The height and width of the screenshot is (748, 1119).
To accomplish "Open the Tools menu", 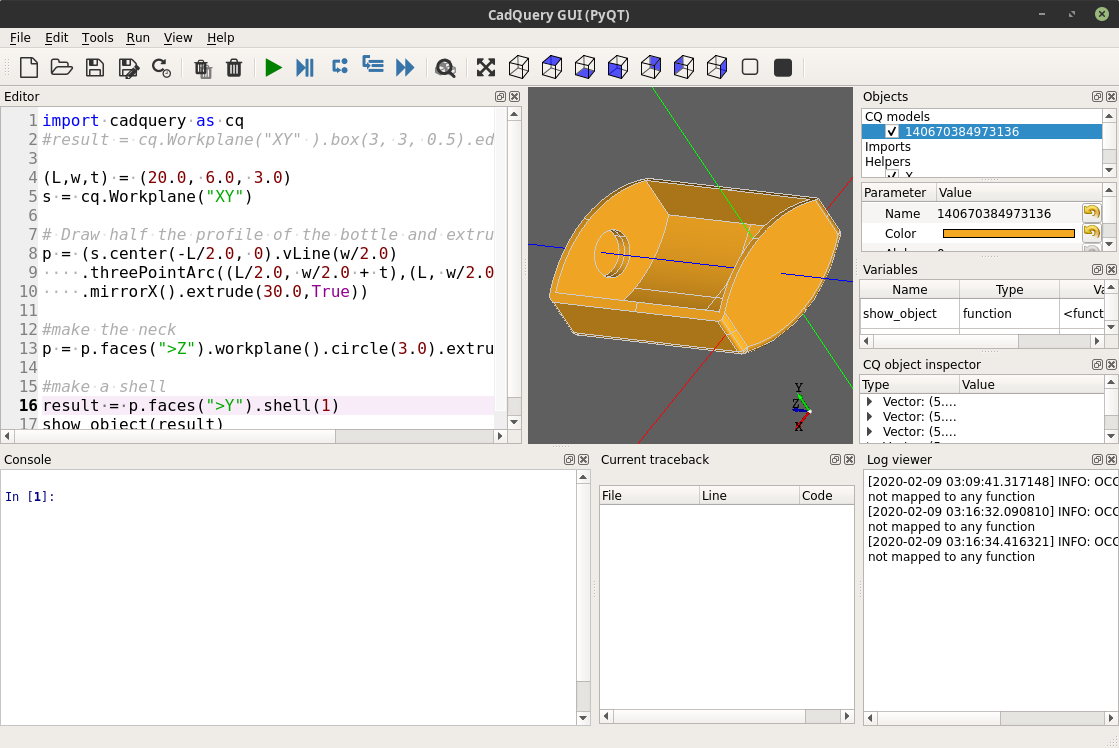I will [97, 38].
